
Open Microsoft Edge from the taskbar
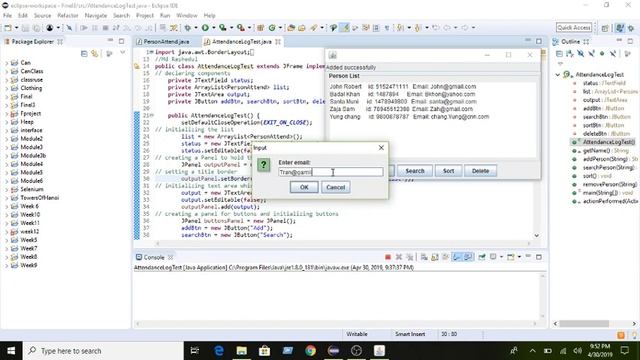[219, 351]
